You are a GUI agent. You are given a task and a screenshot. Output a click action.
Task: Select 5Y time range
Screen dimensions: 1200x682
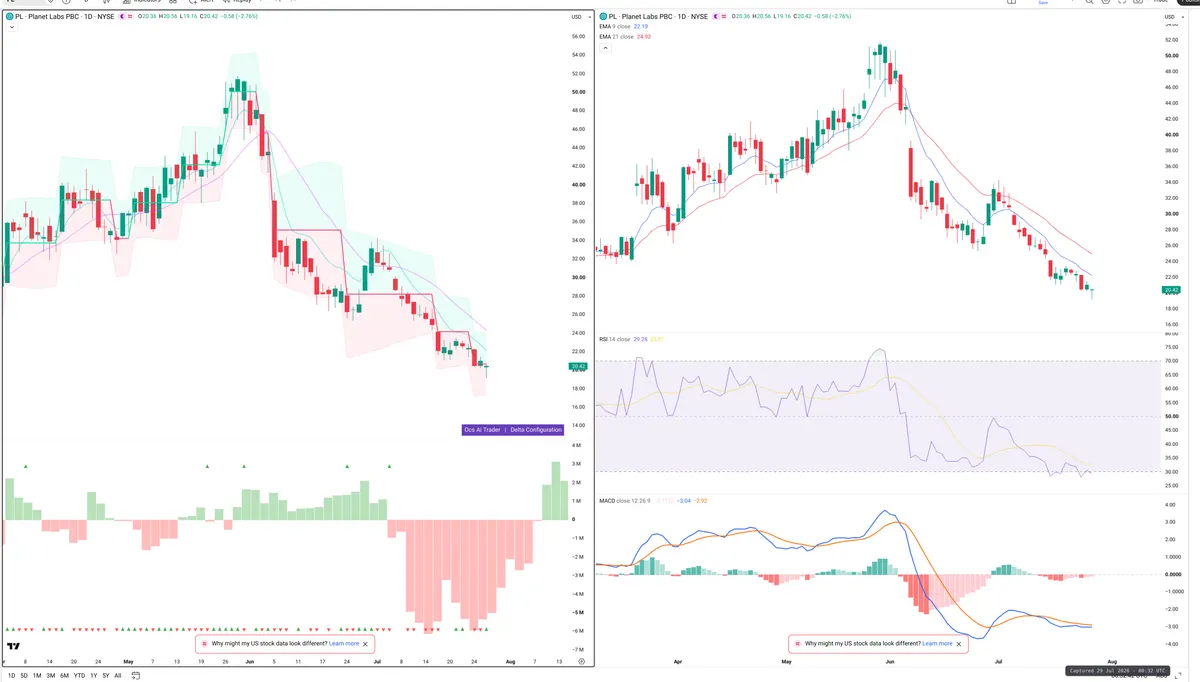(106, 676)
